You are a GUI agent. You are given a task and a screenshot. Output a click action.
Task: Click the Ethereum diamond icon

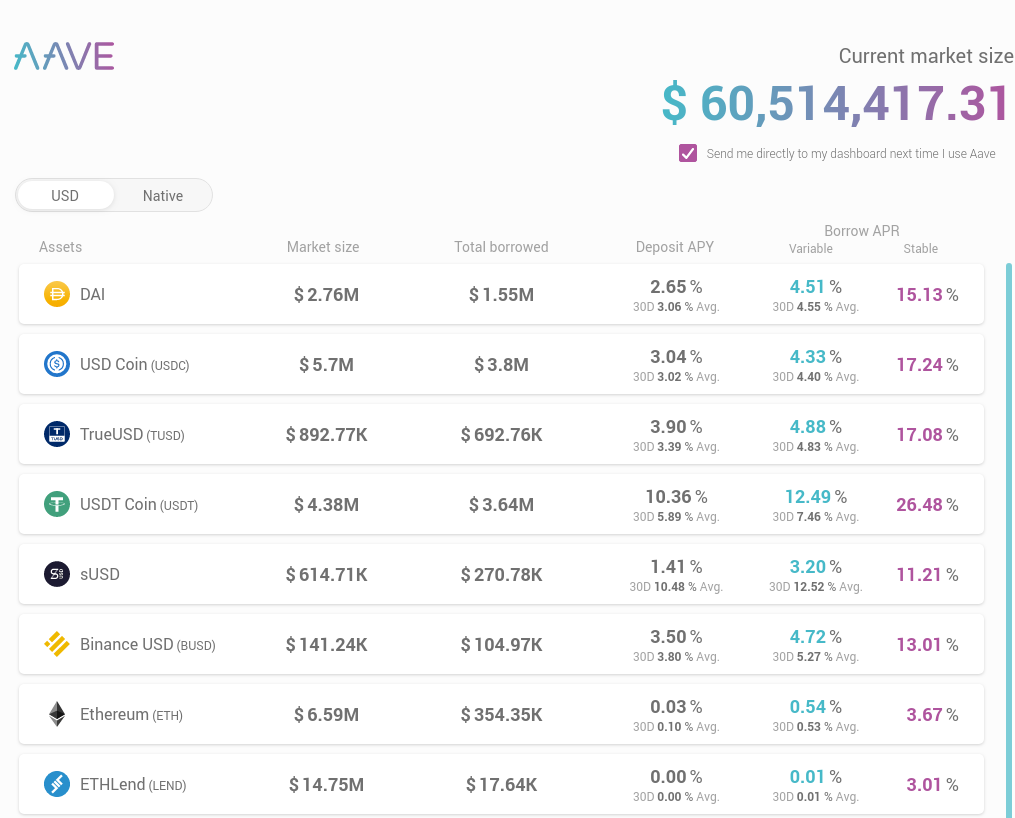(57, 714)
